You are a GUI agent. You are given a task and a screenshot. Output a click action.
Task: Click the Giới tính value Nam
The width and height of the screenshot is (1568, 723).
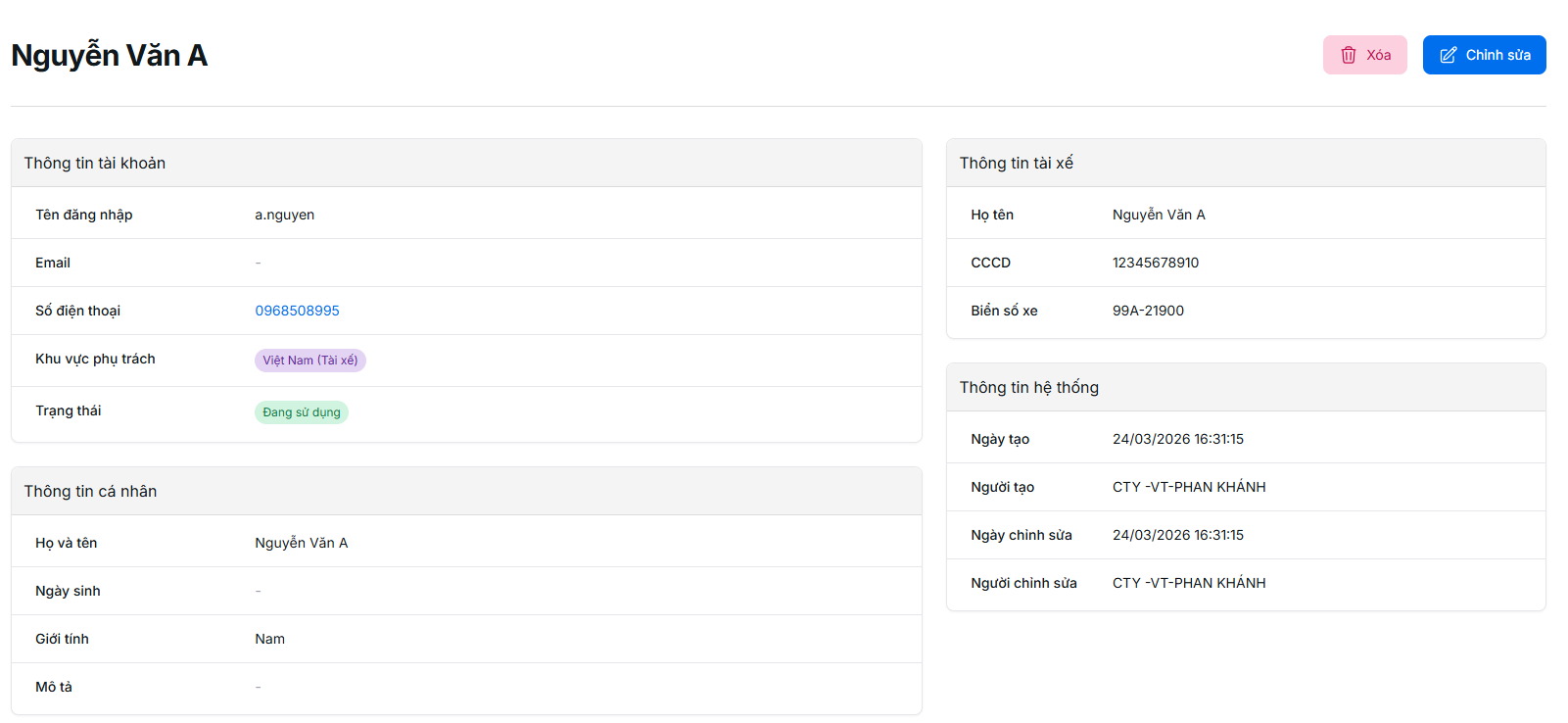point(269,639)
